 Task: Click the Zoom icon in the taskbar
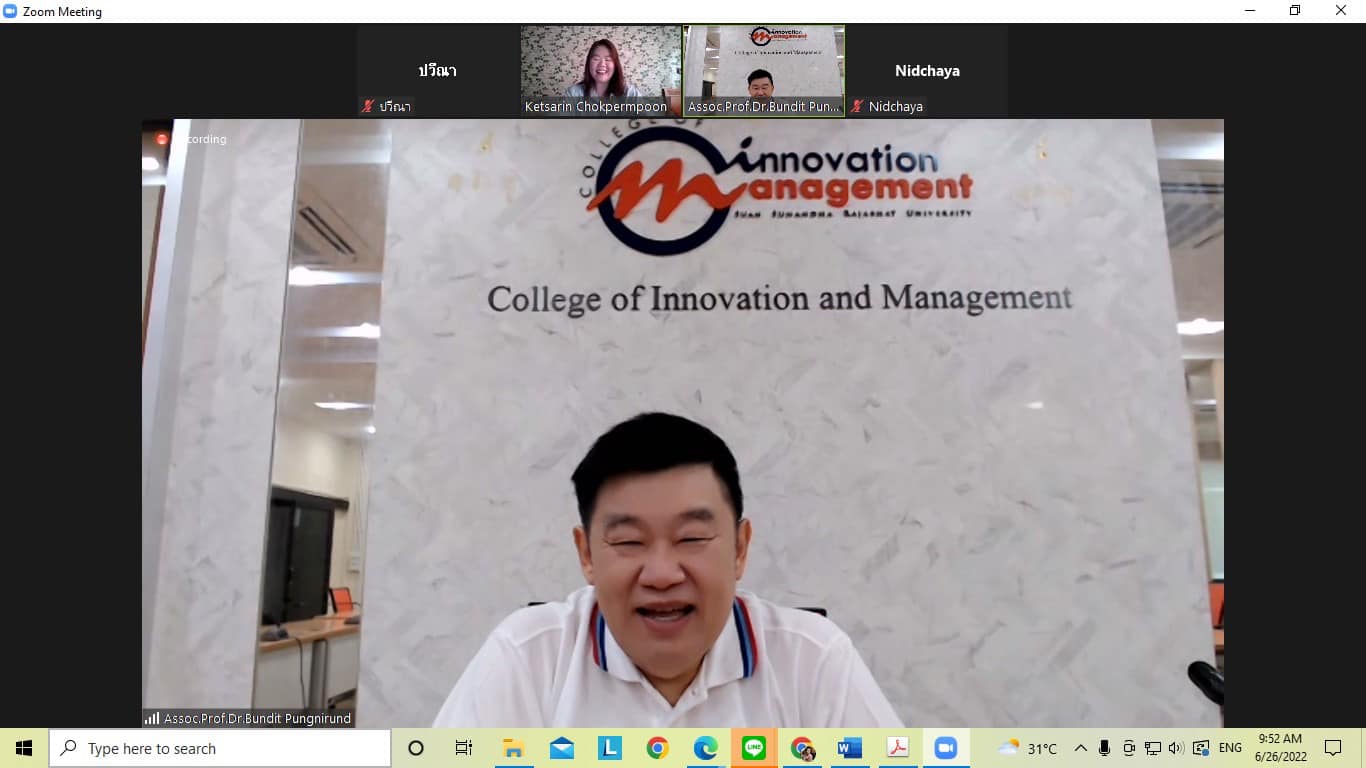(x=945, y=748)
